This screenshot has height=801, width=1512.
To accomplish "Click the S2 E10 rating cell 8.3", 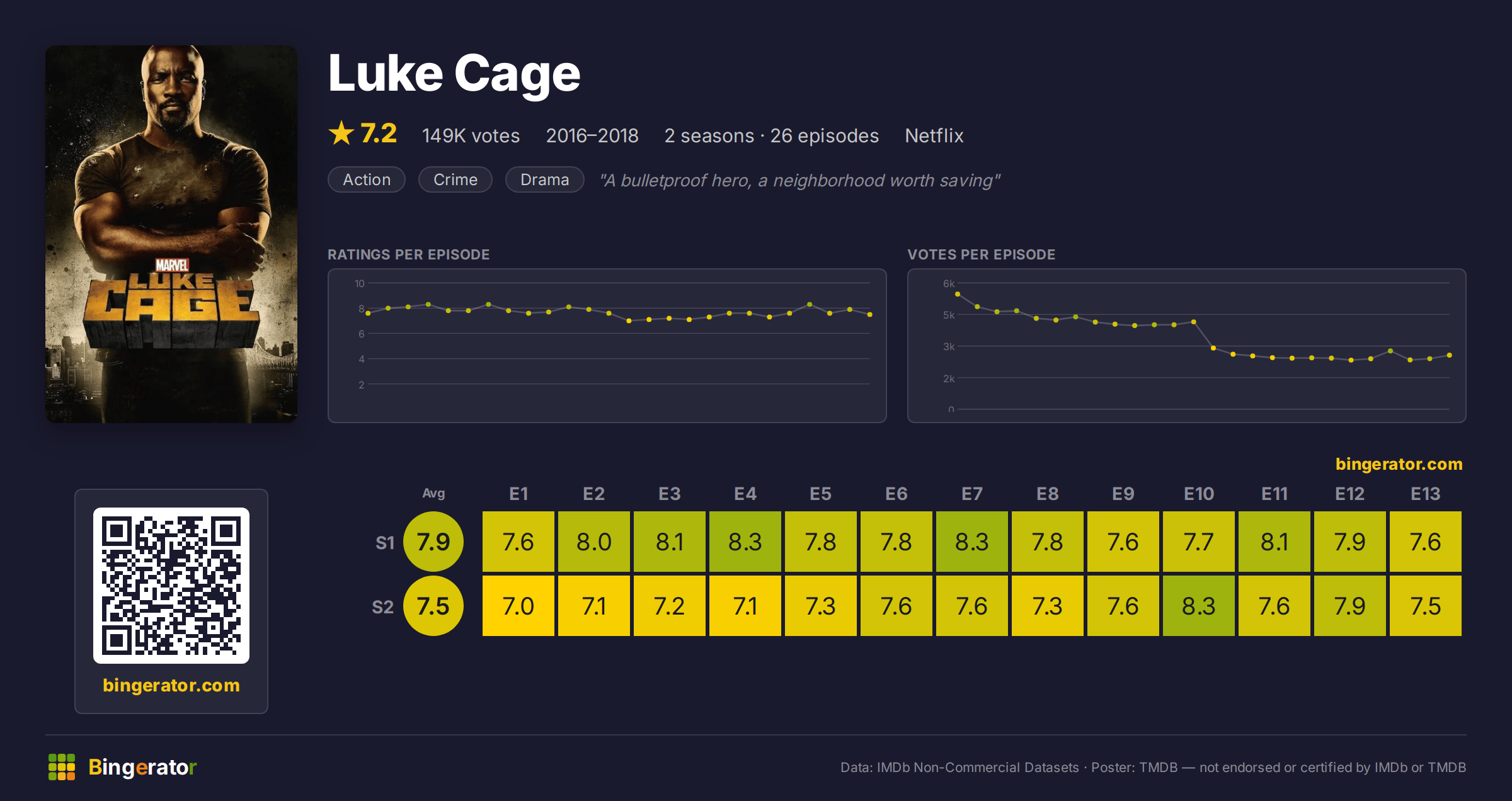I will (x=1199, y=606).
